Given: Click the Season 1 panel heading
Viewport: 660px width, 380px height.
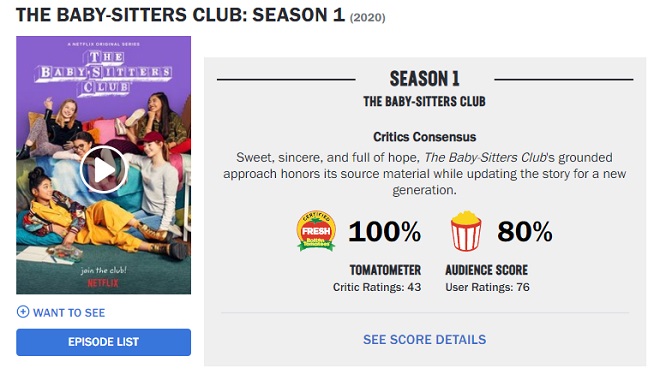Looking at the screenshot, I should click(425, 79).
